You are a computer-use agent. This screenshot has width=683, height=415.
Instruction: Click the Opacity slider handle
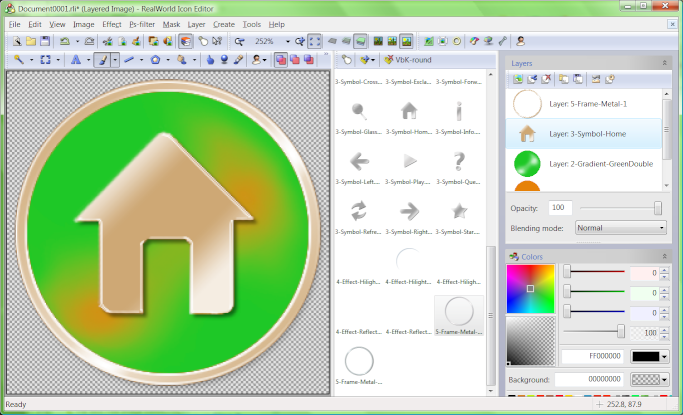coord(658,208)
